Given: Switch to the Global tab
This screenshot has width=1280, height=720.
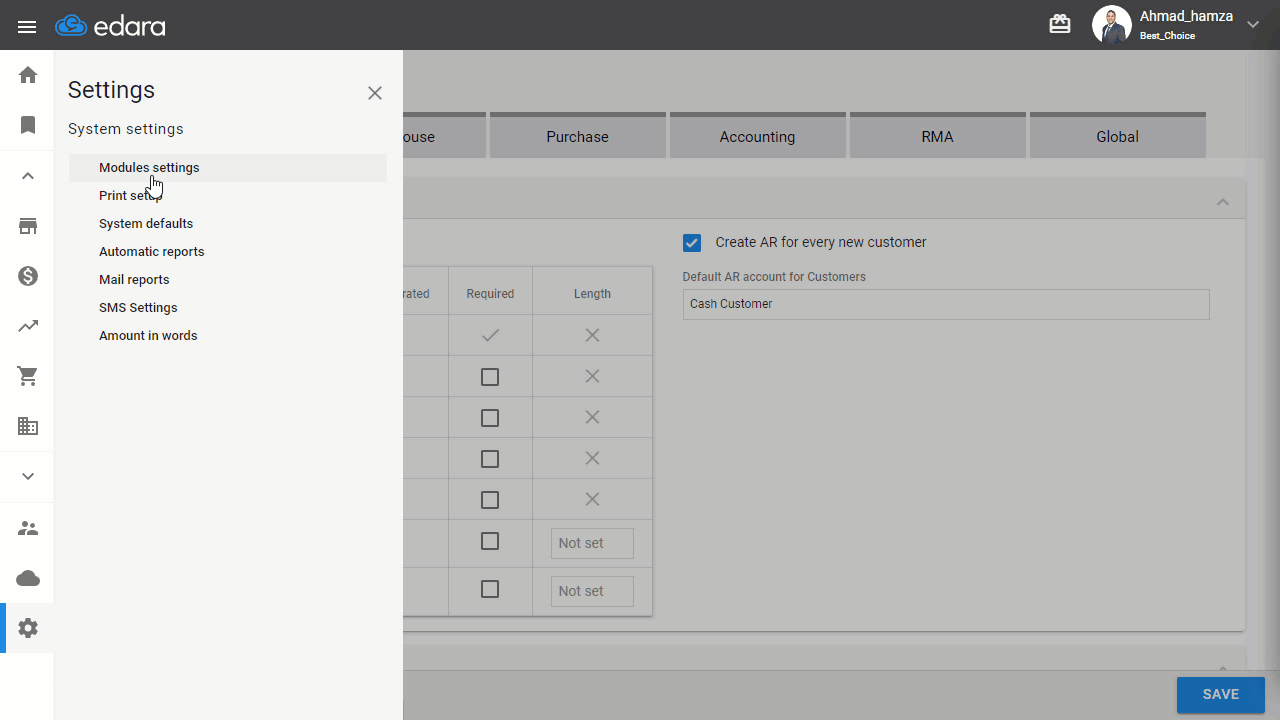Looking at the screenshot, I should [x=1118, y=136].
